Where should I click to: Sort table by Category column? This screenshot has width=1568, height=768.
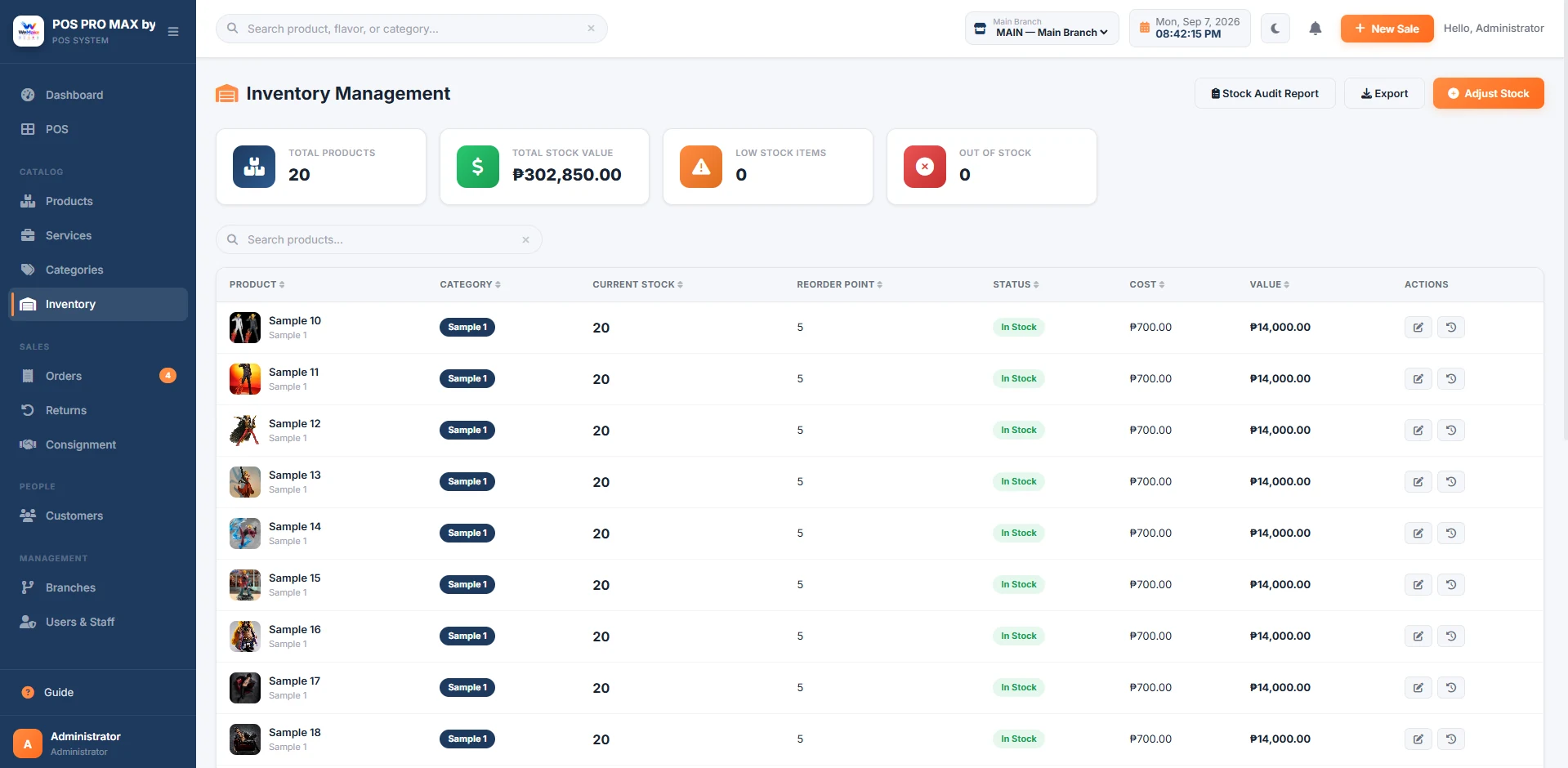click(x=471, y=284)
